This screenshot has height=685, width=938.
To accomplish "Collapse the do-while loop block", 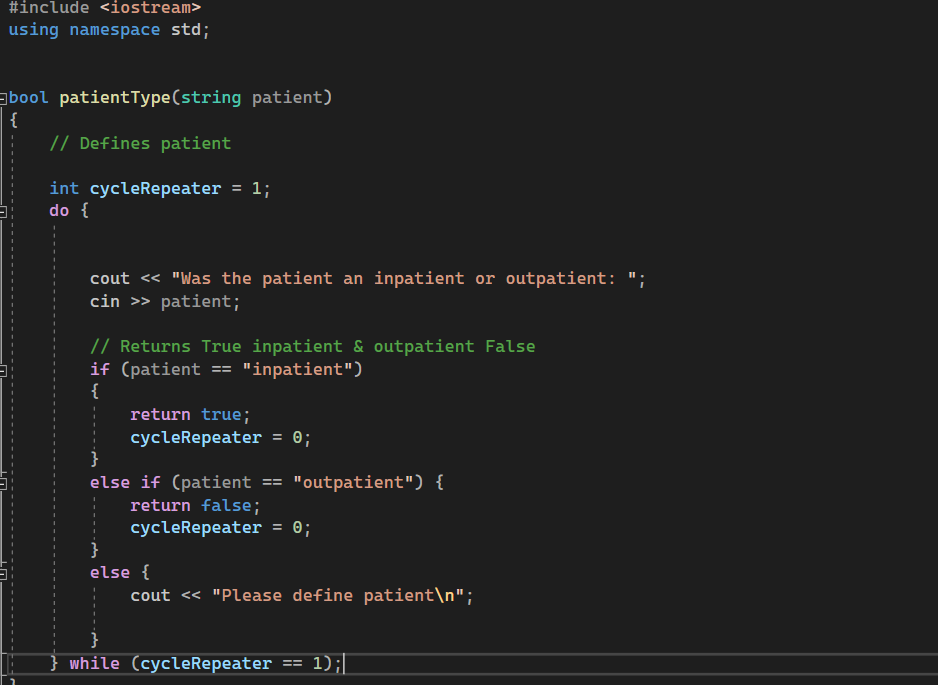I will click(4, 211).
